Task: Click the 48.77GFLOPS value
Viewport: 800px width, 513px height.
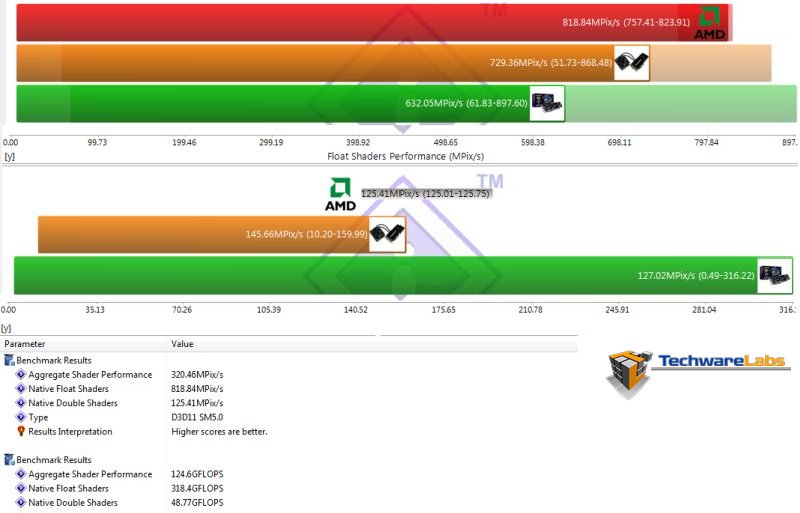Action: [197, 503]
